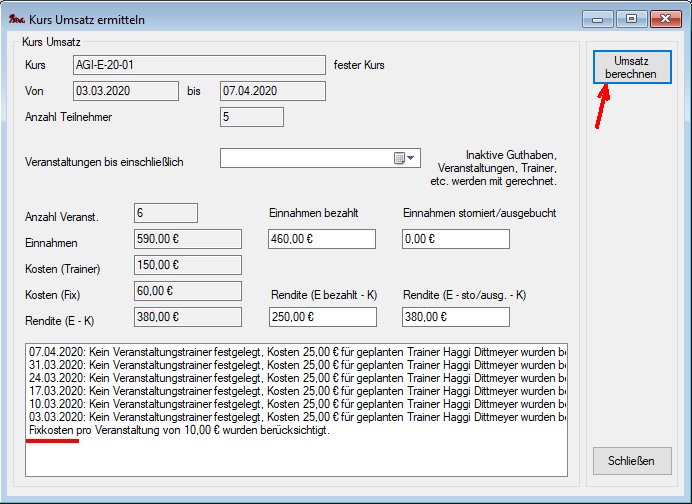The width and height of the screenshot is (692, 504).
Task: Select the Von date field
Action: point(124,91)
